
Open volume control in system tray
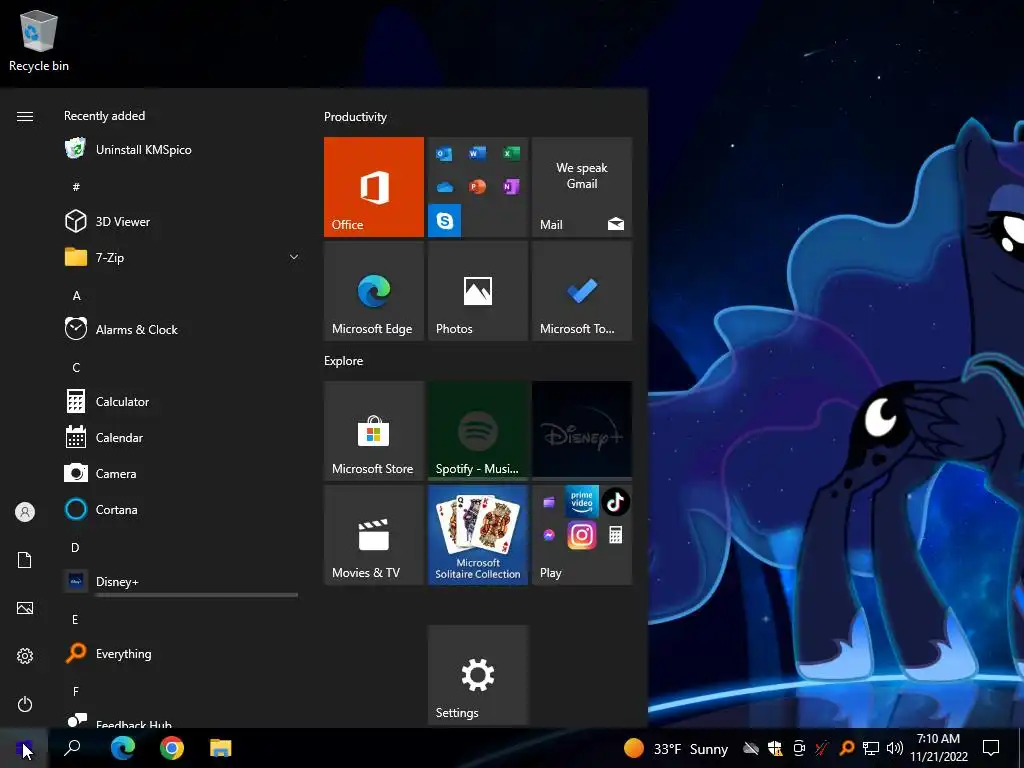point(895,748)
